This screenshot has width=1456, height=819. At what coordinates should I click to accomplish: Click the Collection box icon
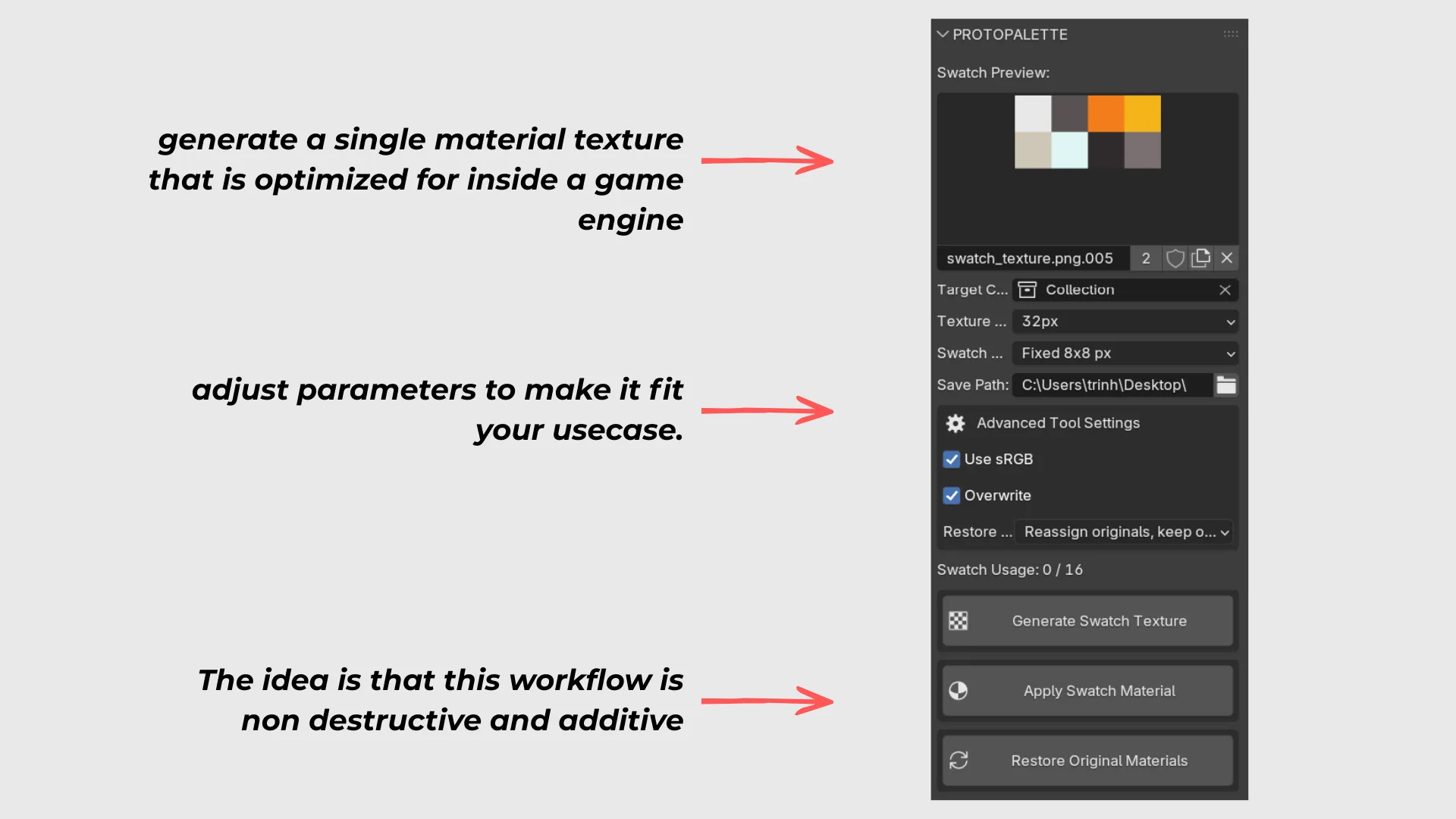[x=1028, y=290]
